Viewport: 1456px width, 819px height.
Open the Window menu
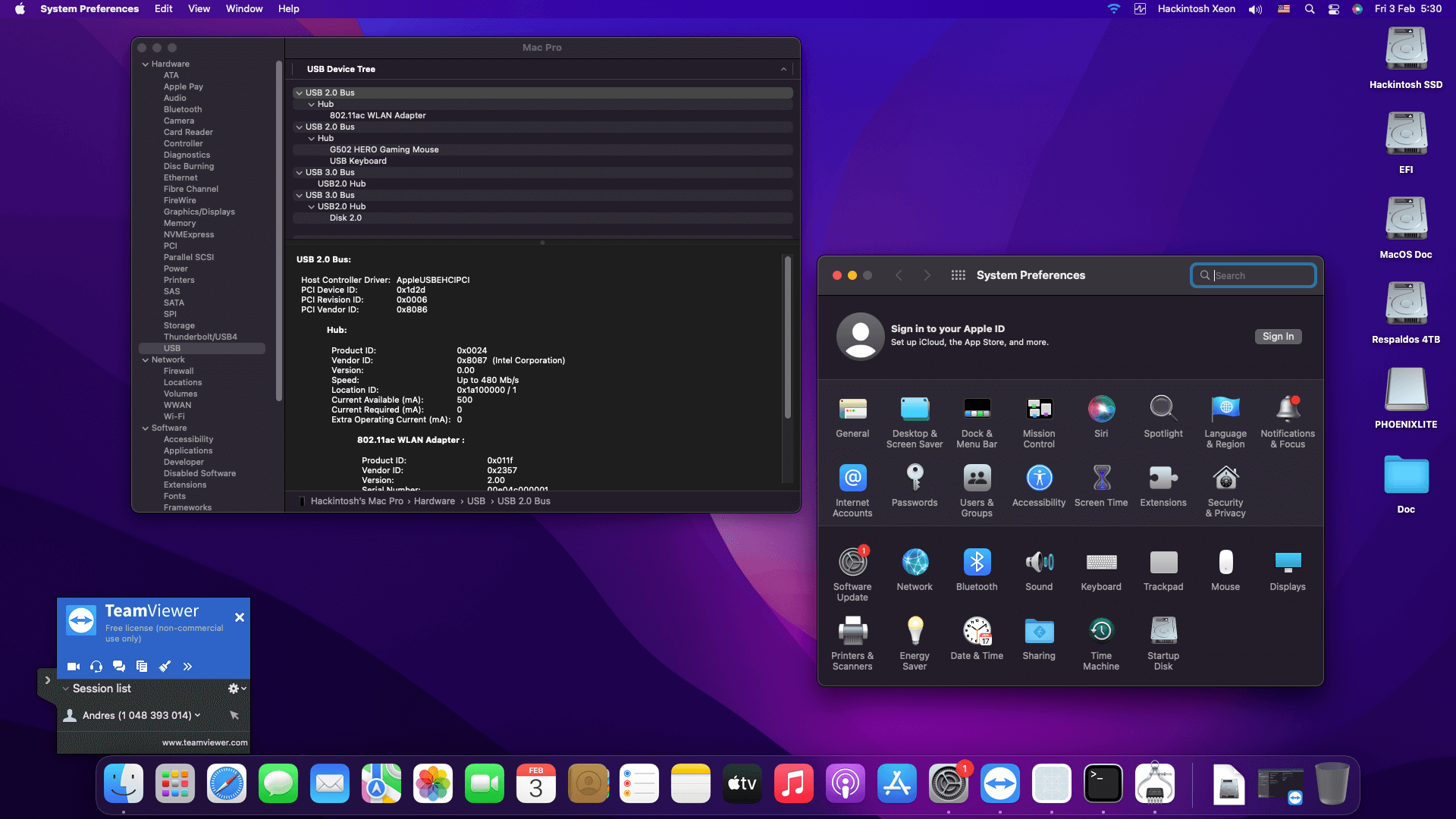tap(244, 9)
